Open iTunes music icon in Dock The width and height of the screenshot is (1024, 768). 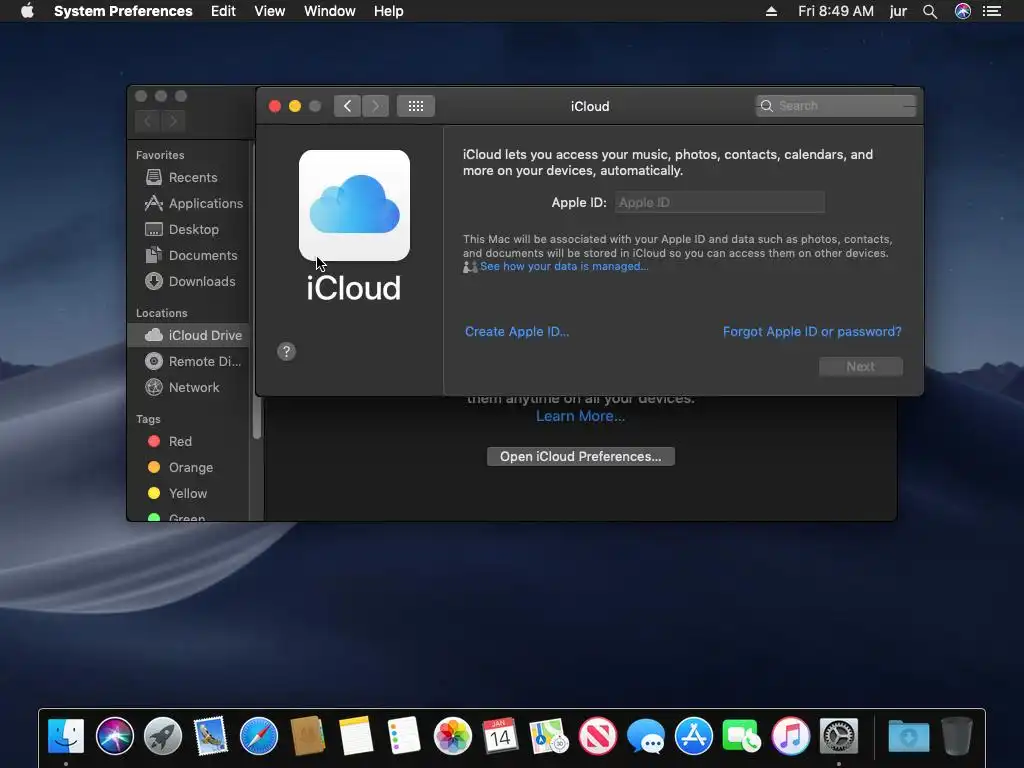(x=790, y=736)
